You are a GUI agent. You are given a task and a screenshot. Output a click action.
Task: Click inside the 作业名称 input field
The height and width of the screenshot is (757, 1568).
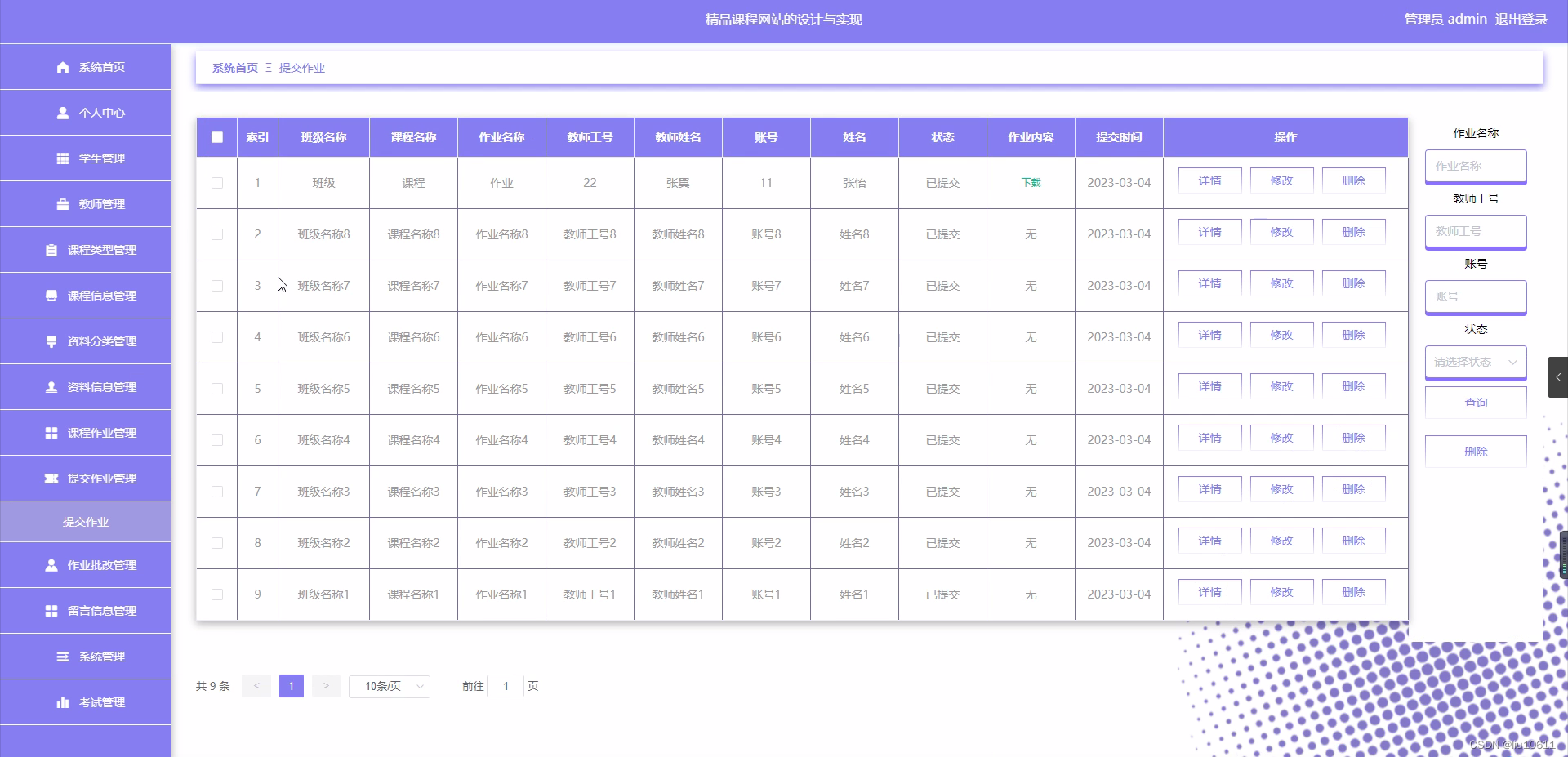pos(1475,166)
